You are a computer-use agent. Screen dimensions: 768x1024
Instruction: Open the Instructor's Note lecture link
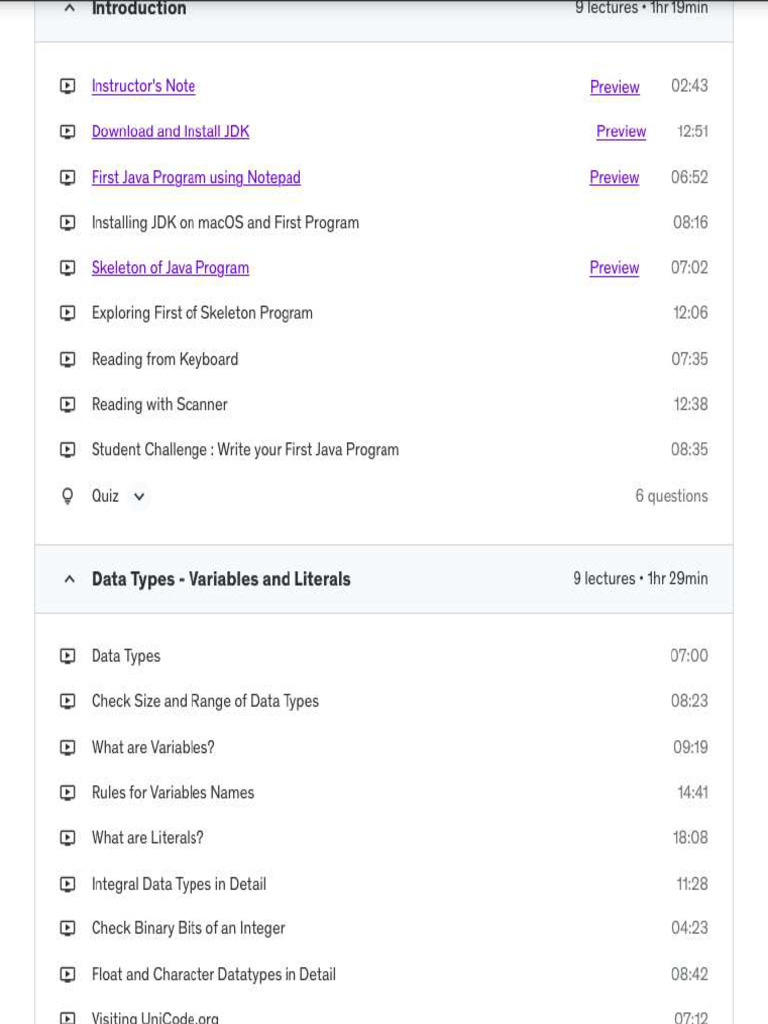[143, 86]
